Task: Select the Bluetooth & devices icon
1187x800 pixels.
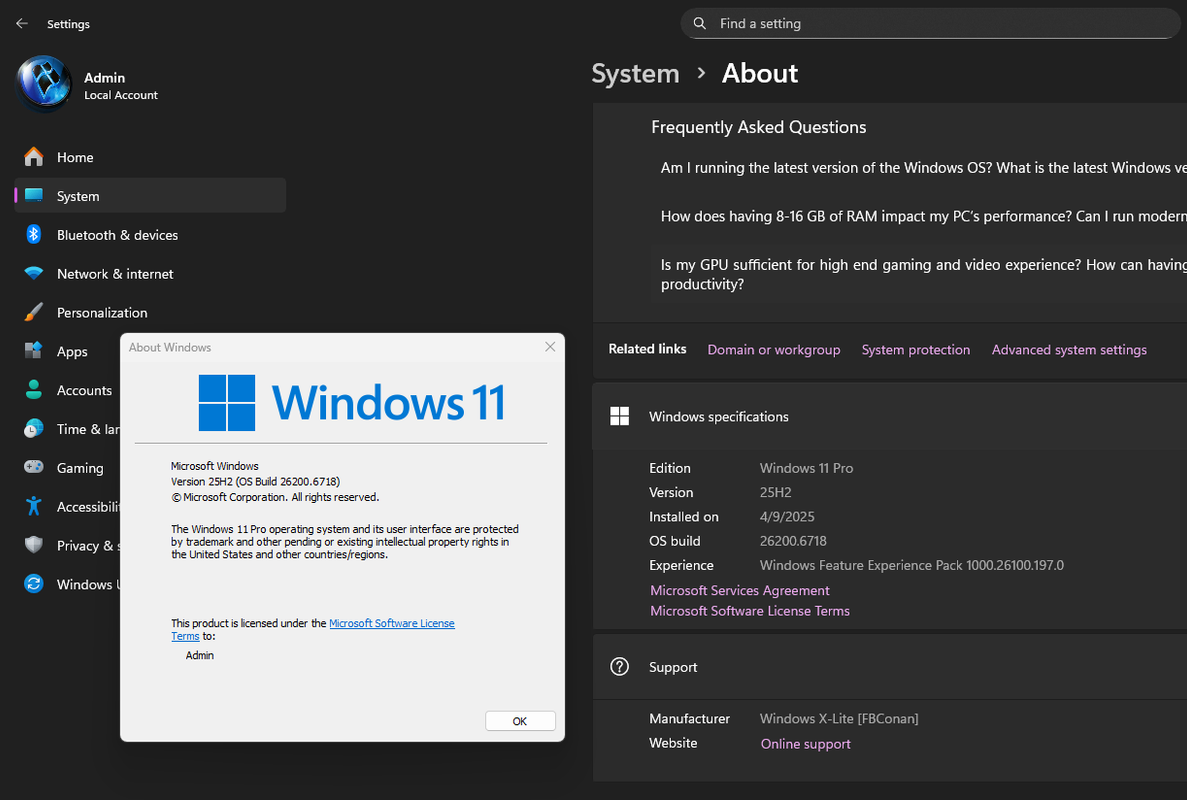Action: coord(33,235)
